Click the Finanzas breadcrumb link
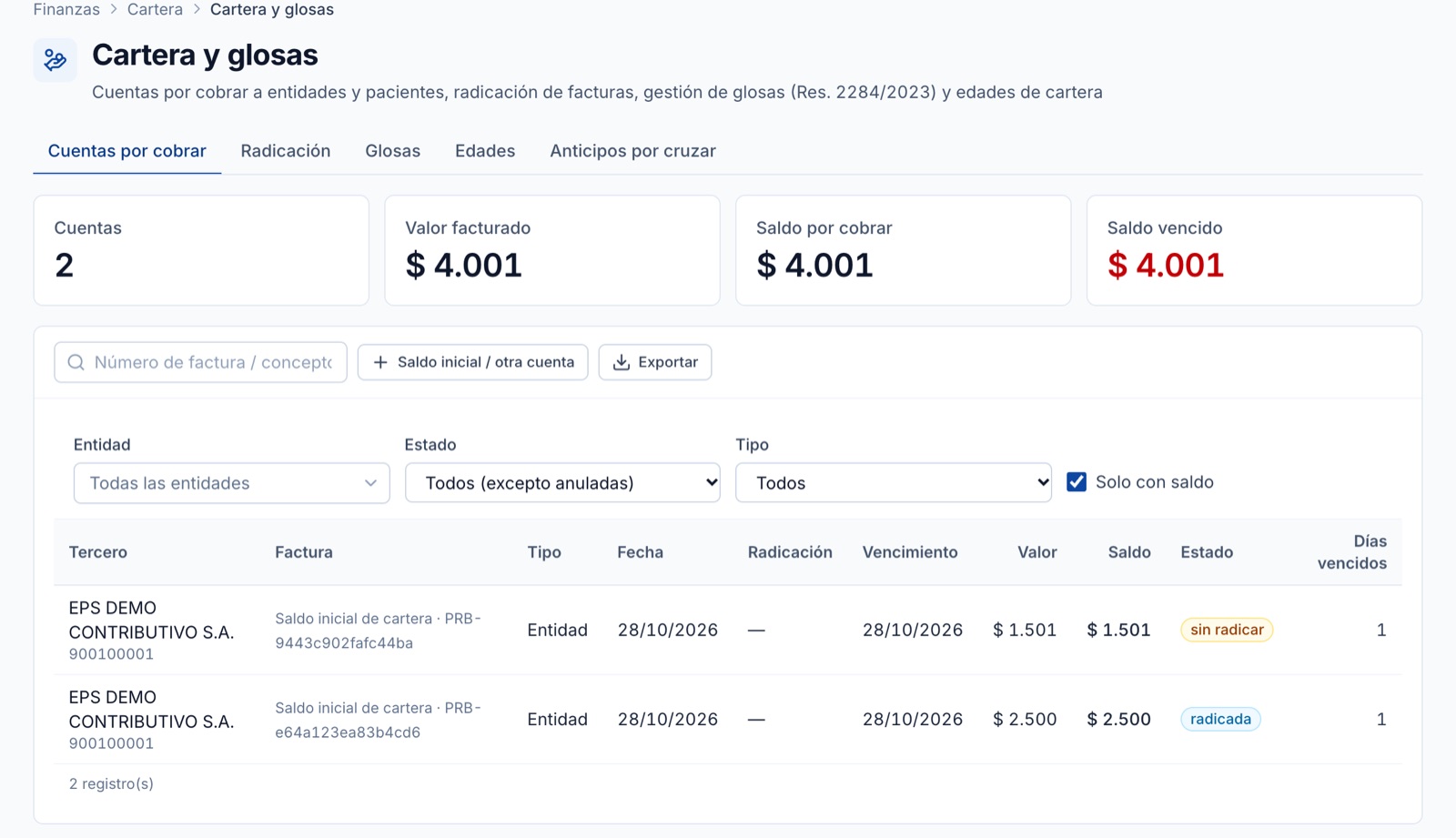 pos(66,10)
